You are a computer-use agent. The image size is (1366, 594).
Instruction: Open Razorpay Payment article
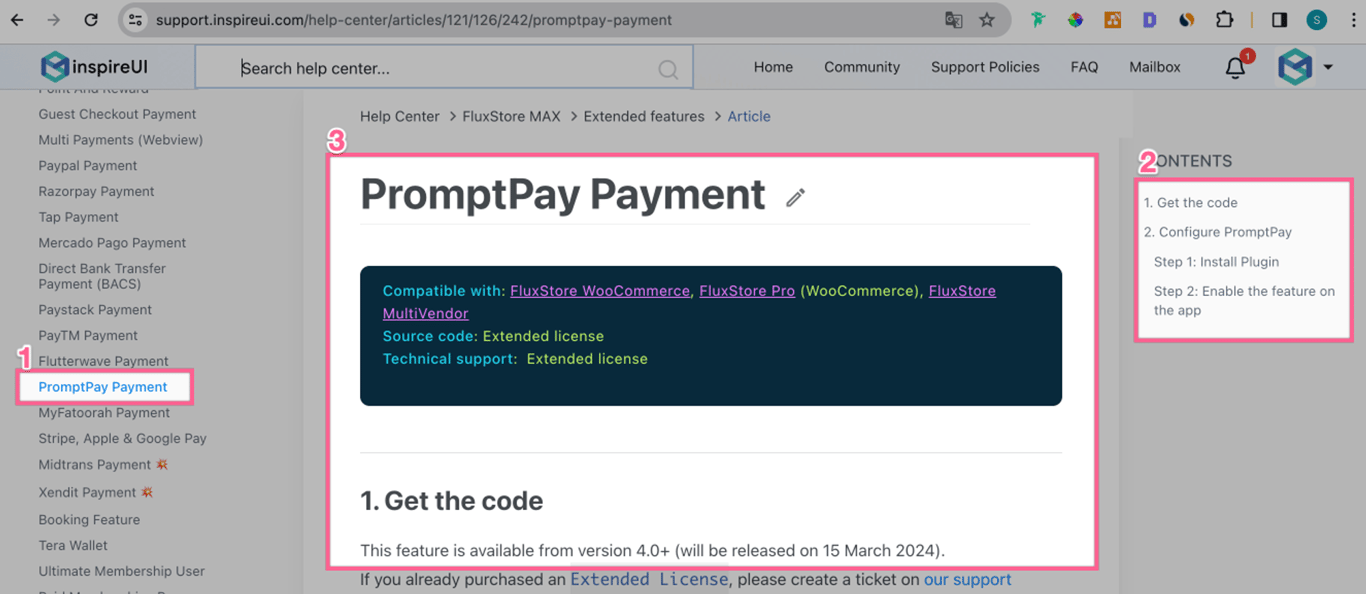click(96, 191)
